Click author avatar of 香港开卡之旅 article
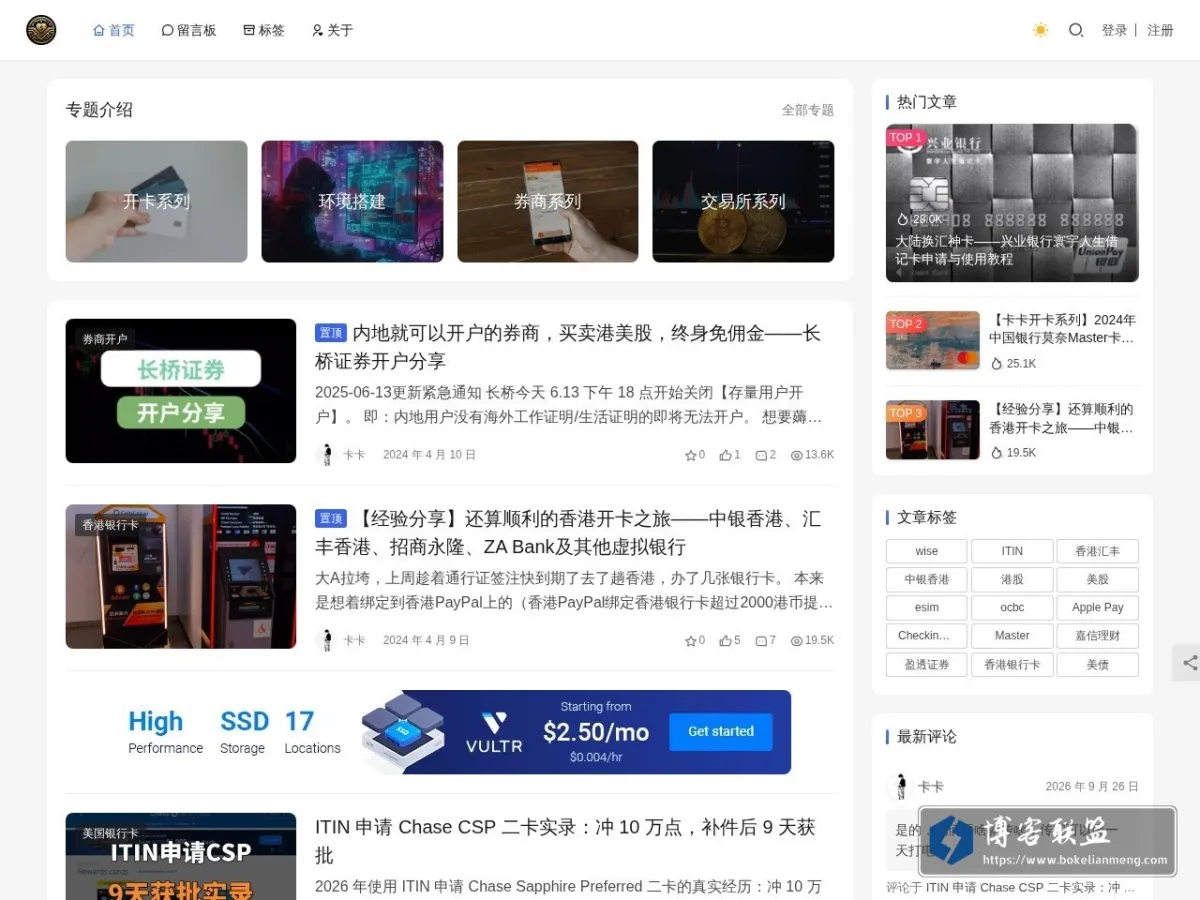This screenshot has height=900, width=1200. coord(325,640)
